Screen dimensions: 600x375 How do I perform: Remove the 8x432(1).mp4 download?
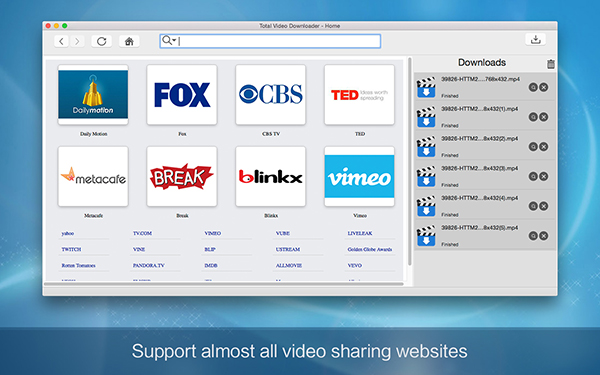(x=543, y=117)
